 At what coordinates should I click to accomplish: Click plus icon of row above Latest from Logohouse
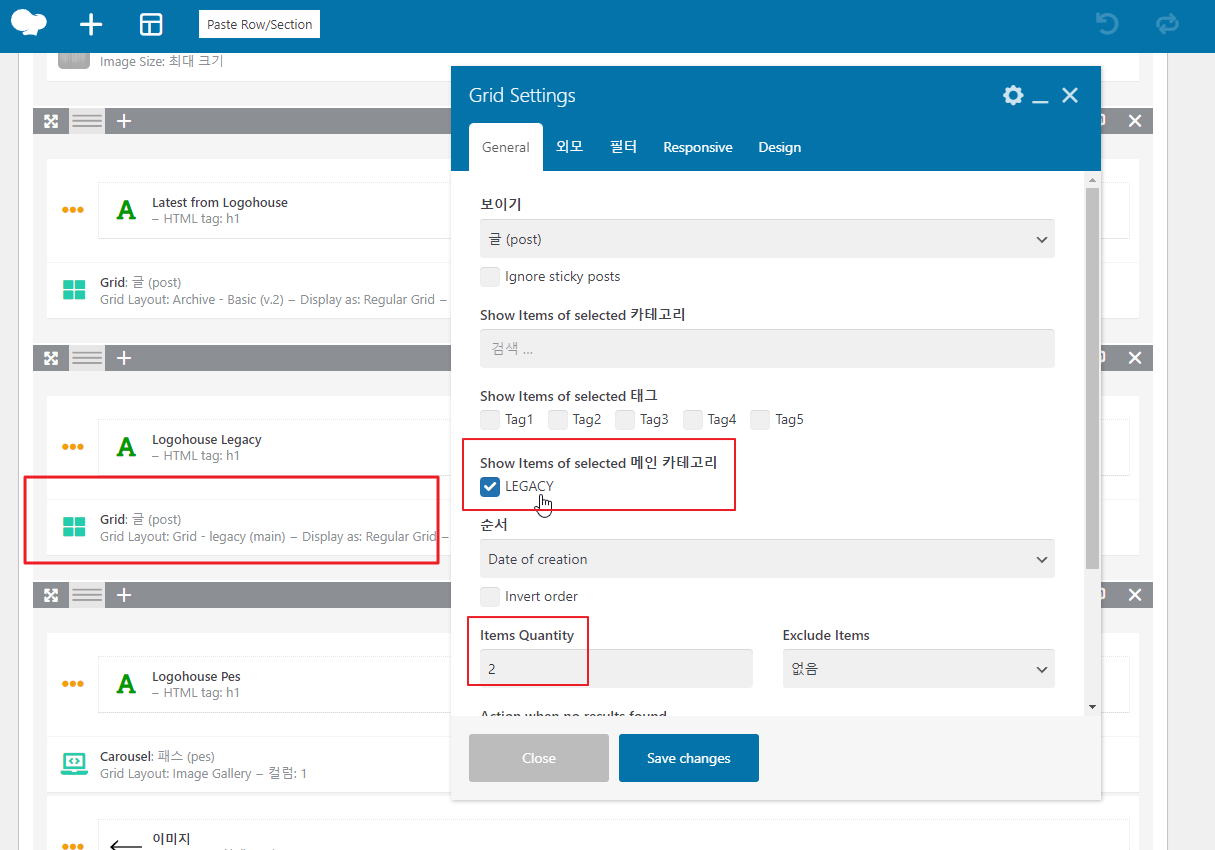pos(124,121)
